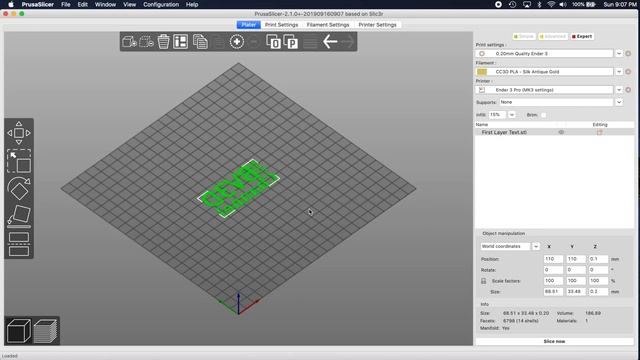640x360 pixels.
Task: Open the Configuration menu
Action: (161, 4)
